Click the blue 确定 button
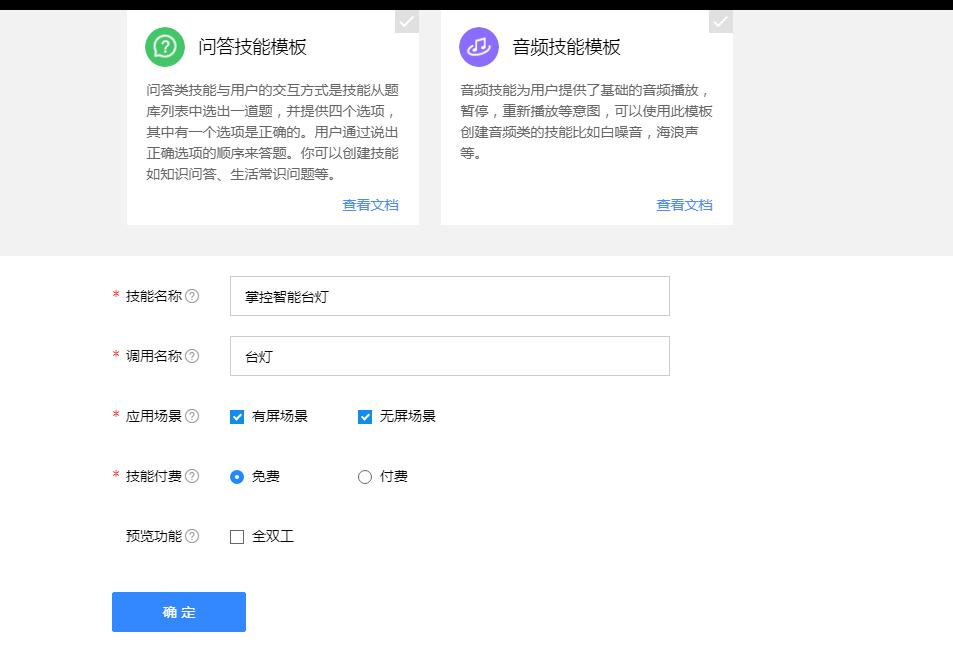 coord(179,612)
